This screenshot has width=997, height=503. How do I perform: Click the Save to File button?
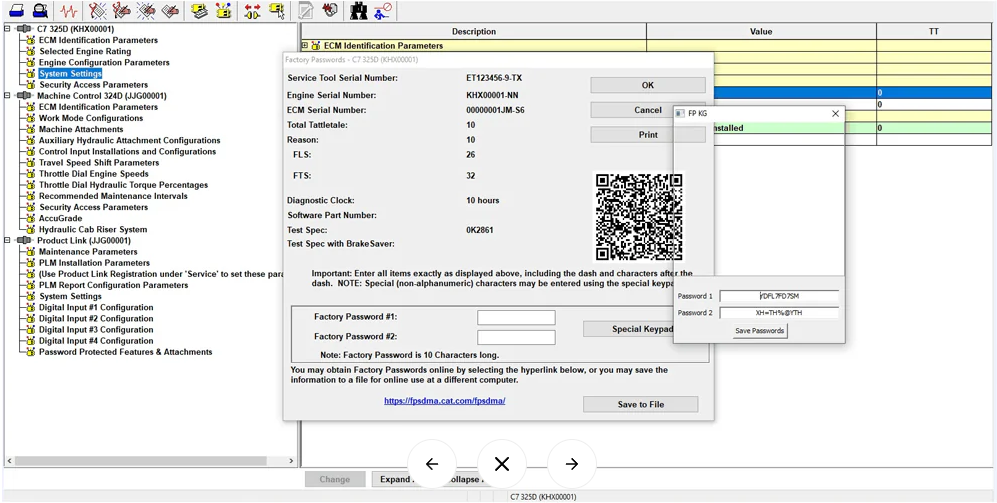click(640, 404)
